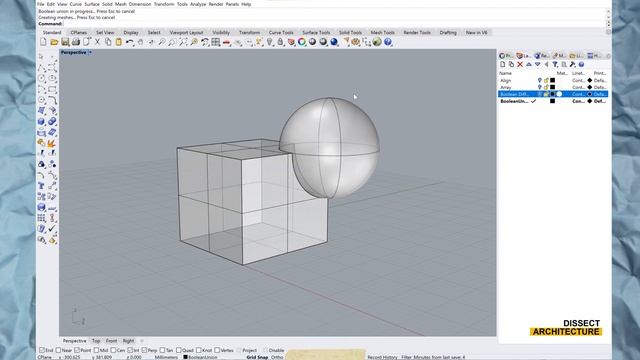Image resolution: width=640 pixels, height=360 pixels.
Task: Toggle Ortho mode in the status bar
Action: click(277, 357)
